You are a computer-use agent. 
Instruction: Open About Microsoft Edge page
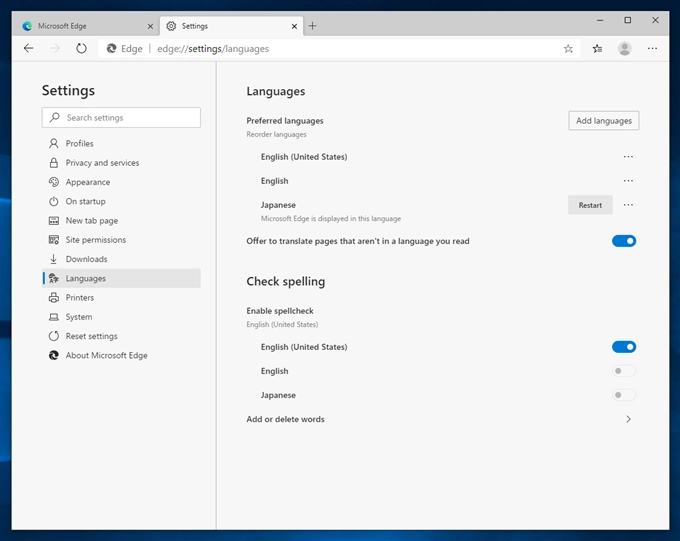coord(121,355)
